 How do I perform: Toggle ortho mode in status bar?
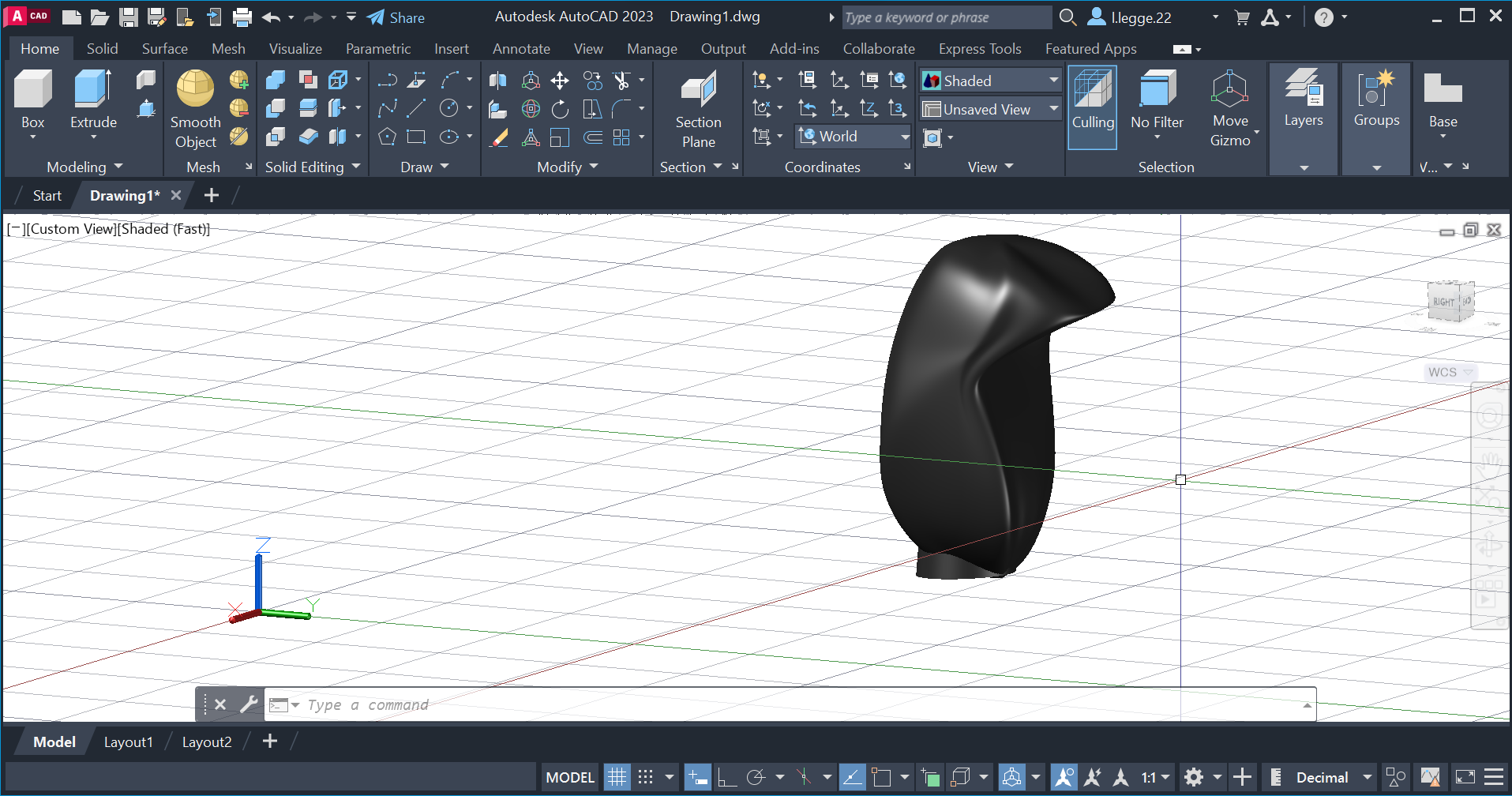point(727,777)
